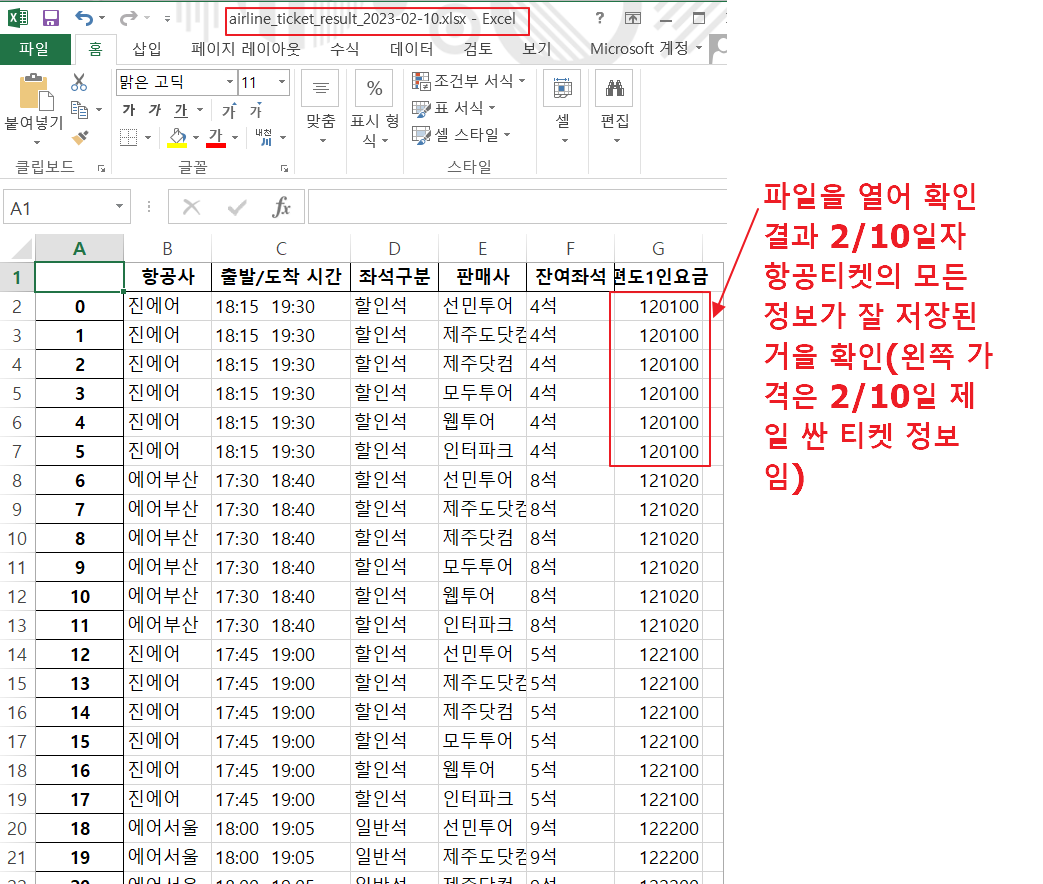Image resolution: width=1043 pixels, height=884 pixels.
Task: Switch to 페이지 레이아웃 tab
Action: (x=245, y=49)
